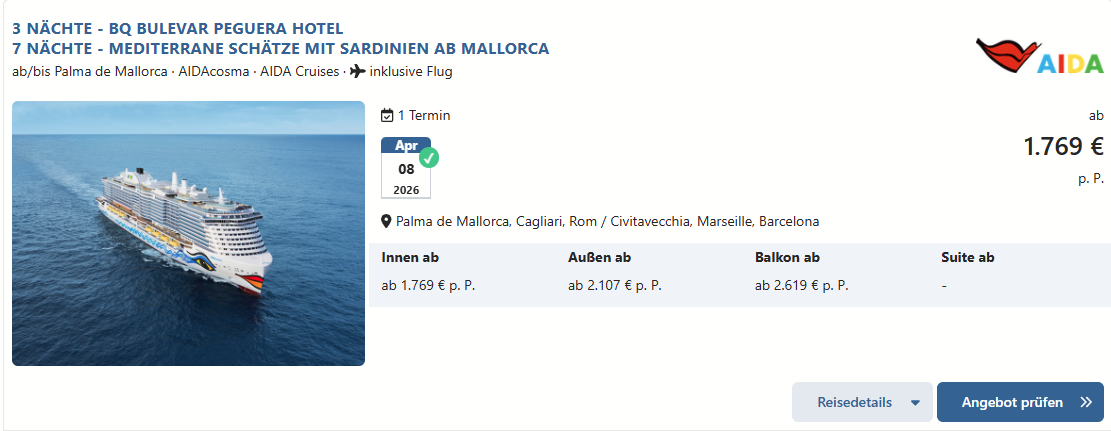
Task: Click the airplane icon before inklusive Flug
Action: click(358, 71)
